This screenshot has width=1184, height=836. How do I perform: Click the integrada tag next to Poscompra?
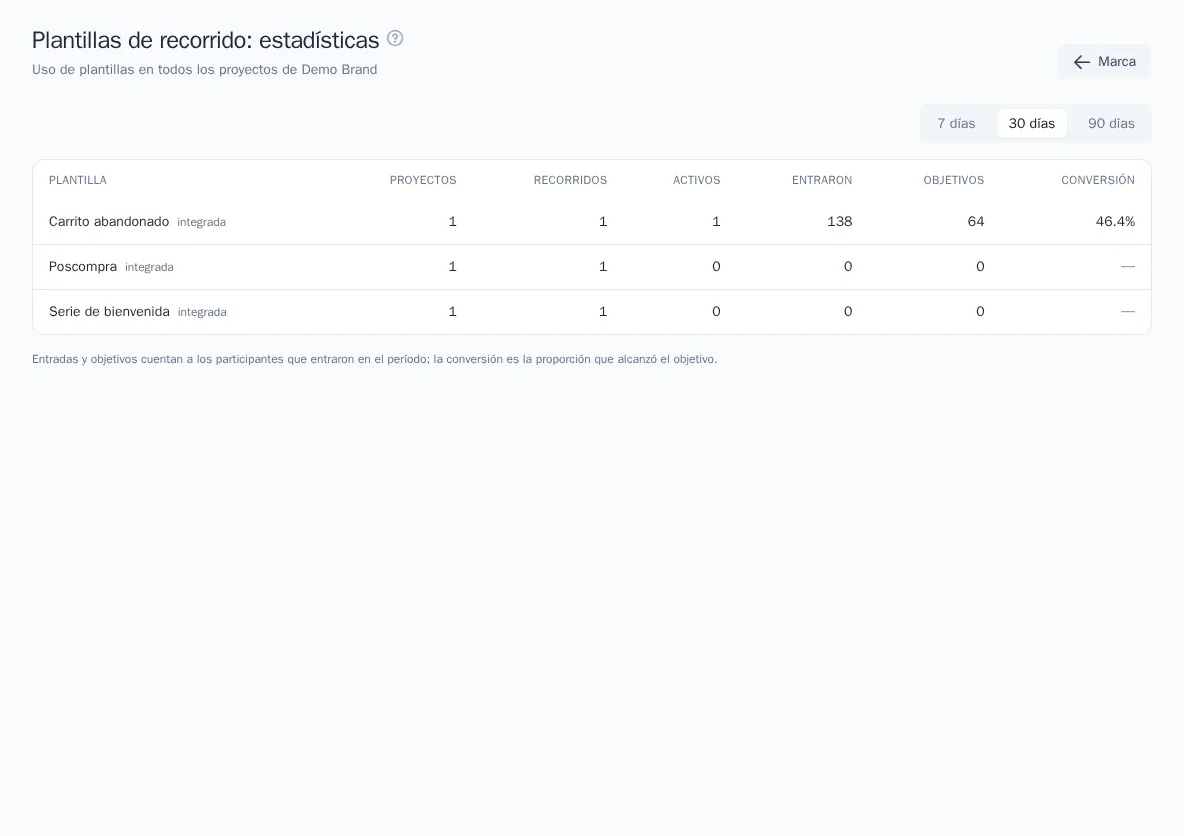tap(150, 267)
